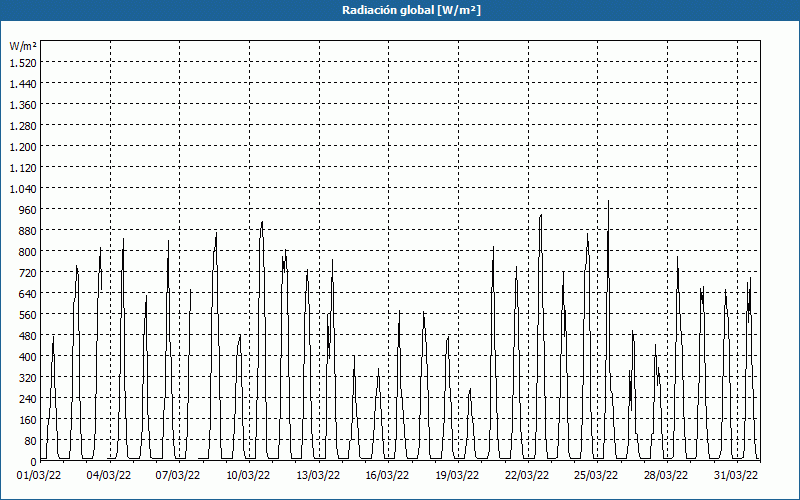Click the 480 y-axis label
Screen dimensions: 800x500
coord(28,336)
